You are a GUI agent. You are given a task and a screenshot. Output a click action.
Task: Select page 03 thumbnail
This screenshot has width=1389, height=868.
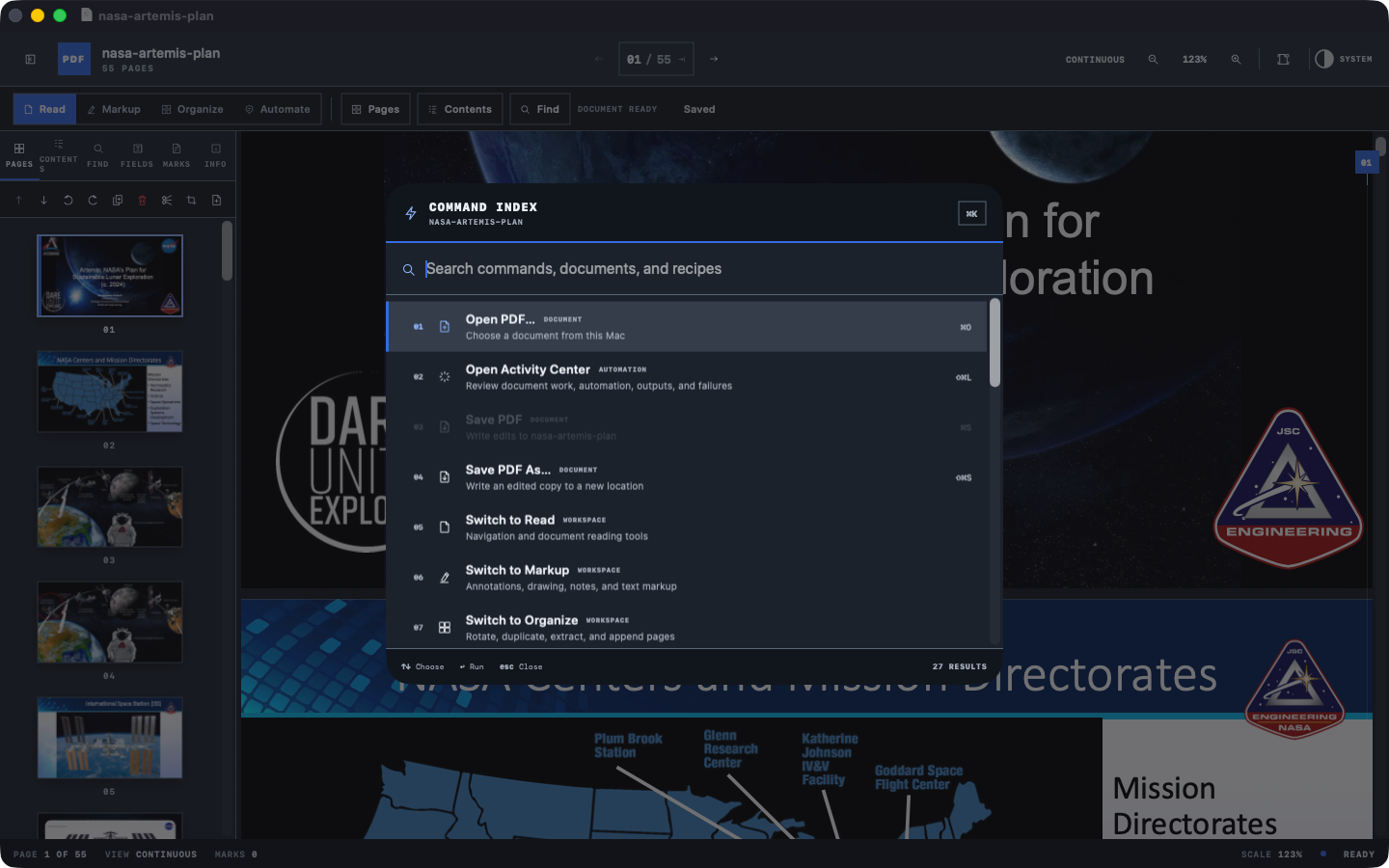click(x=110, y=507)
